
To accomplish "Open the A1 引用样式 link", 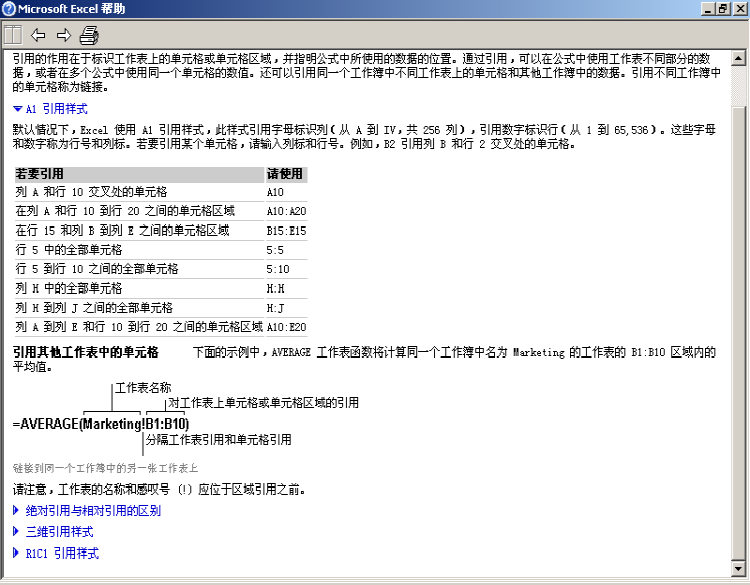I will (x=56, y=109).
